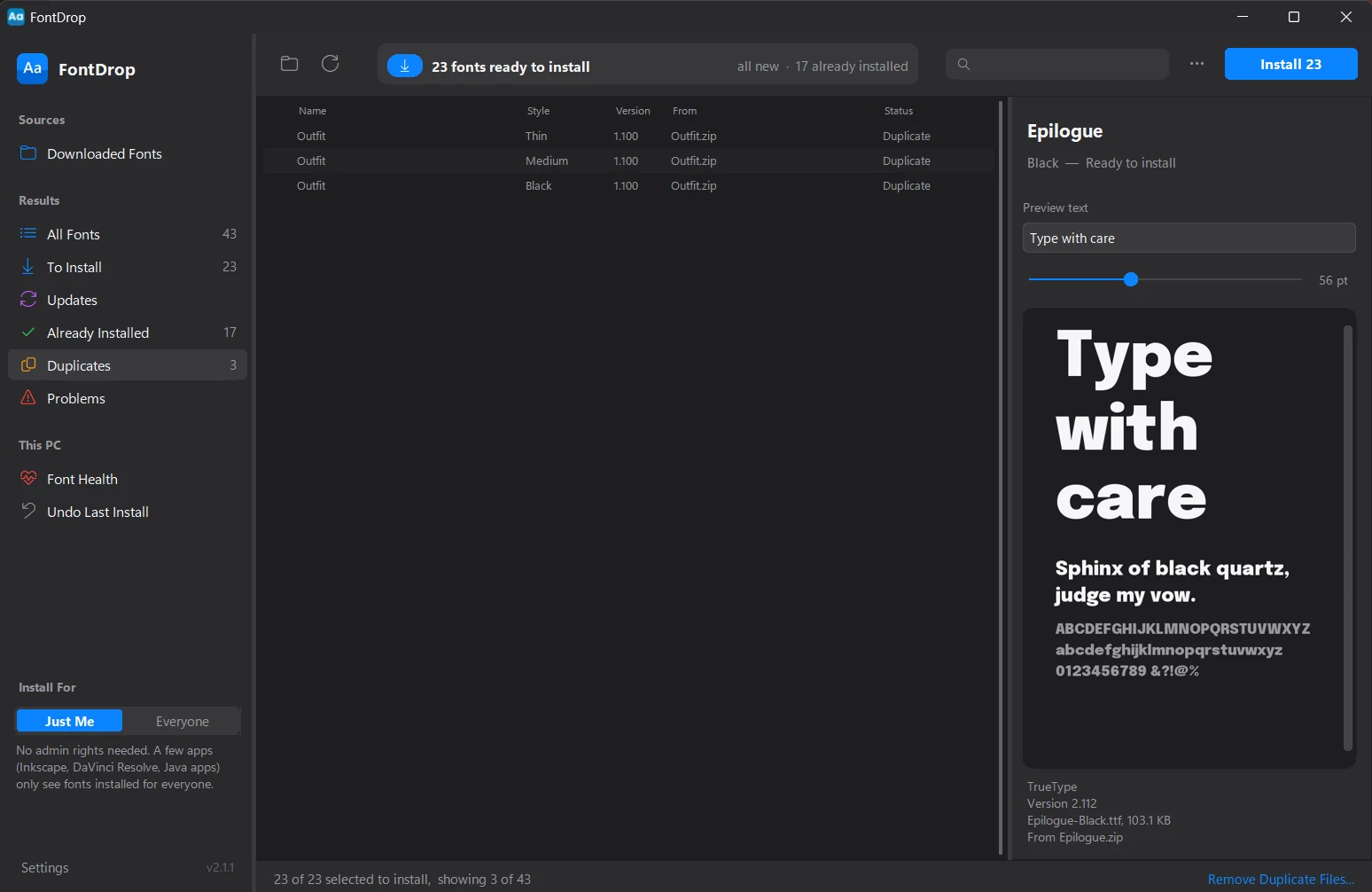Click the FontDrop Aa logo in sidebar
The height and width of the screenshot is (892, 1372).
point(33,68)
